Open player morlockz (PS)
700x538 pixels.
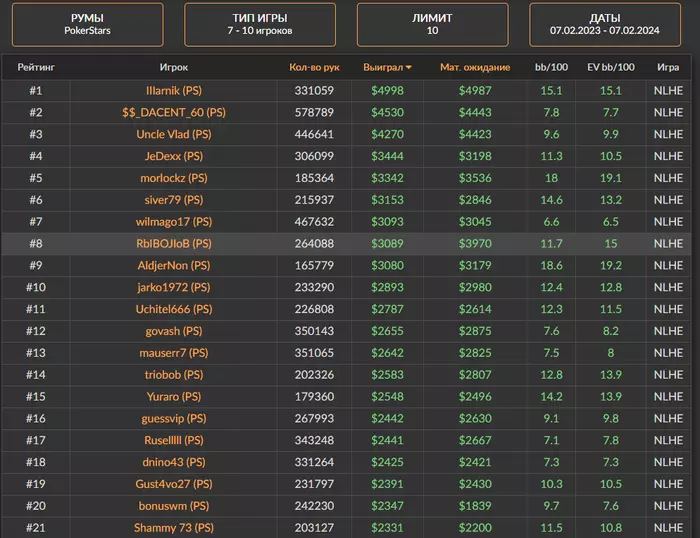click(174, 178)
